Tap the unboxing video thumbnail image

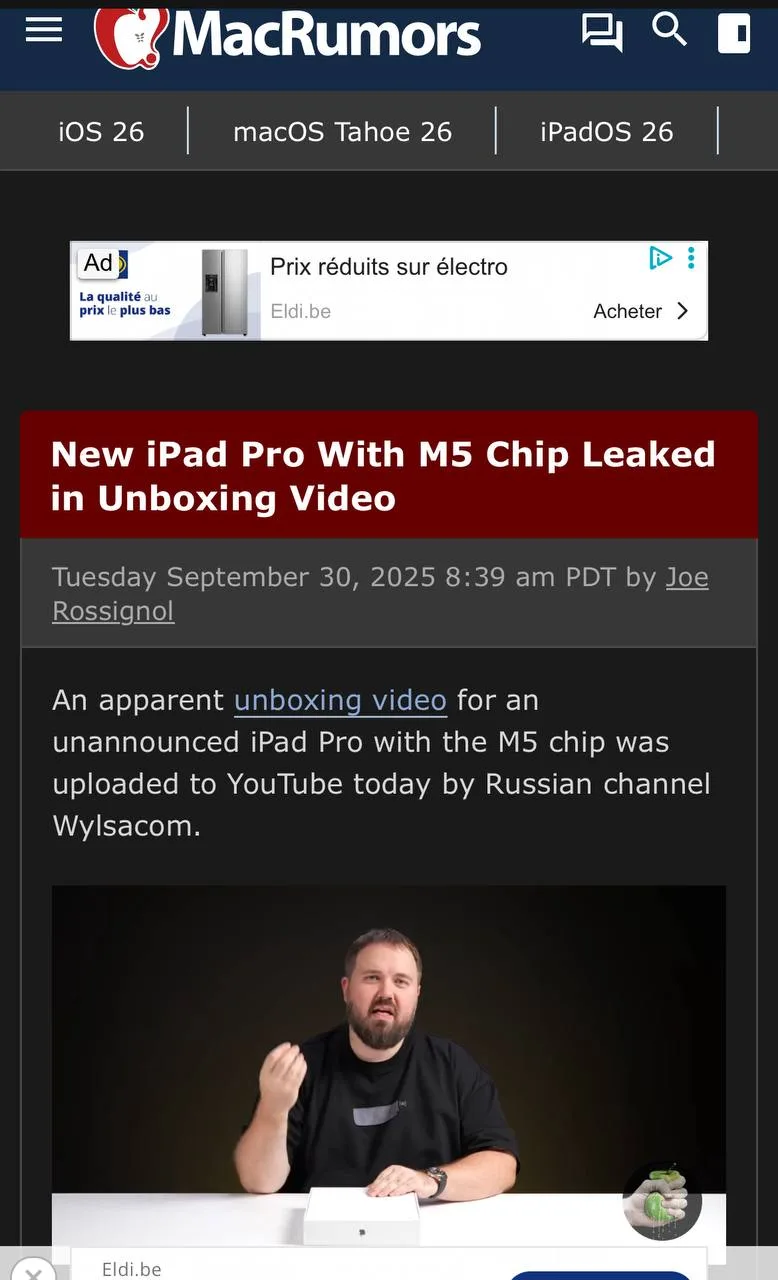click(389, 1065)
